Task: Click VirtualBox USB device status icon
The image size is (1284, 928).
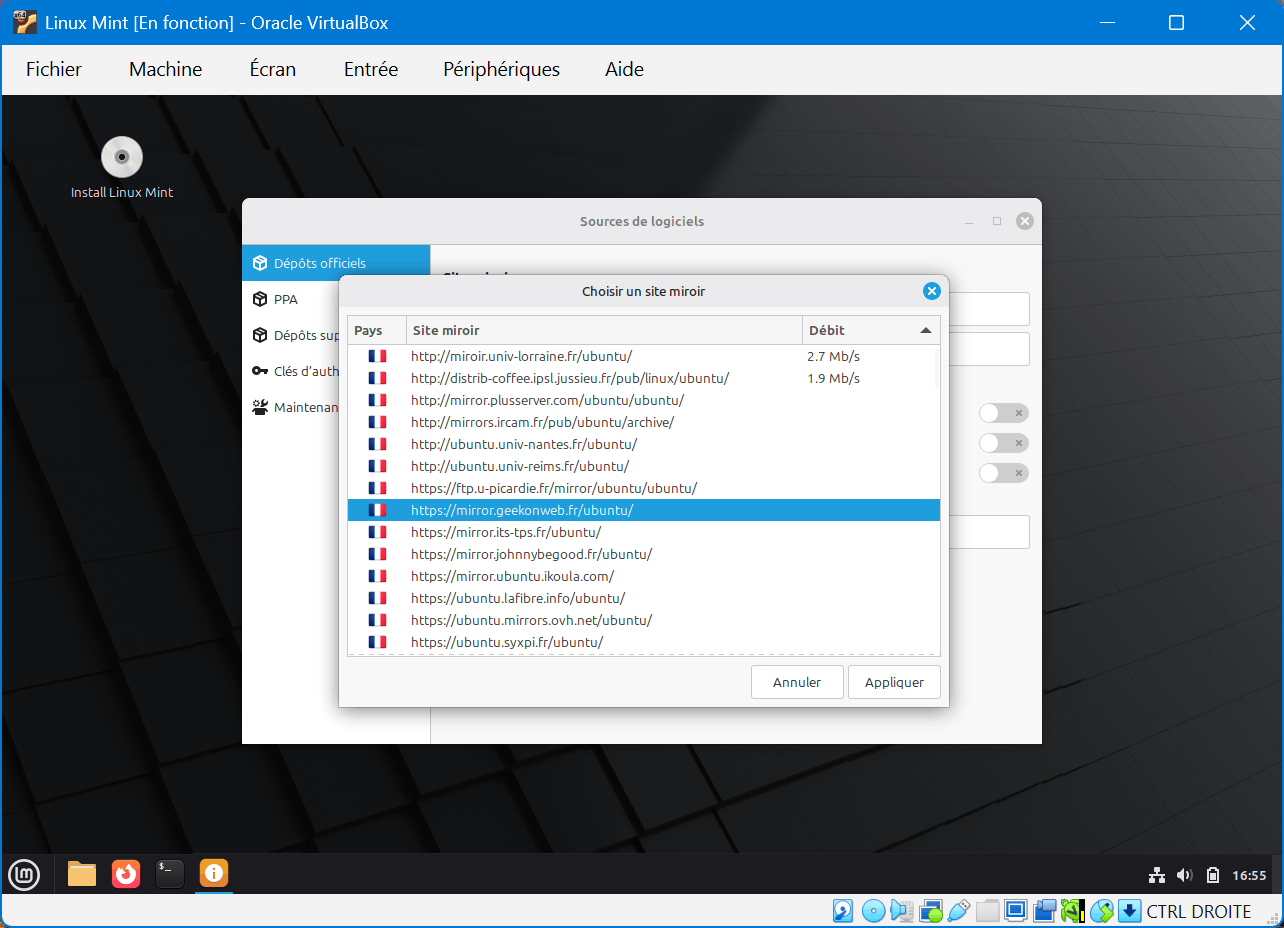Action: pyautogui.click(x=958, y=911)
